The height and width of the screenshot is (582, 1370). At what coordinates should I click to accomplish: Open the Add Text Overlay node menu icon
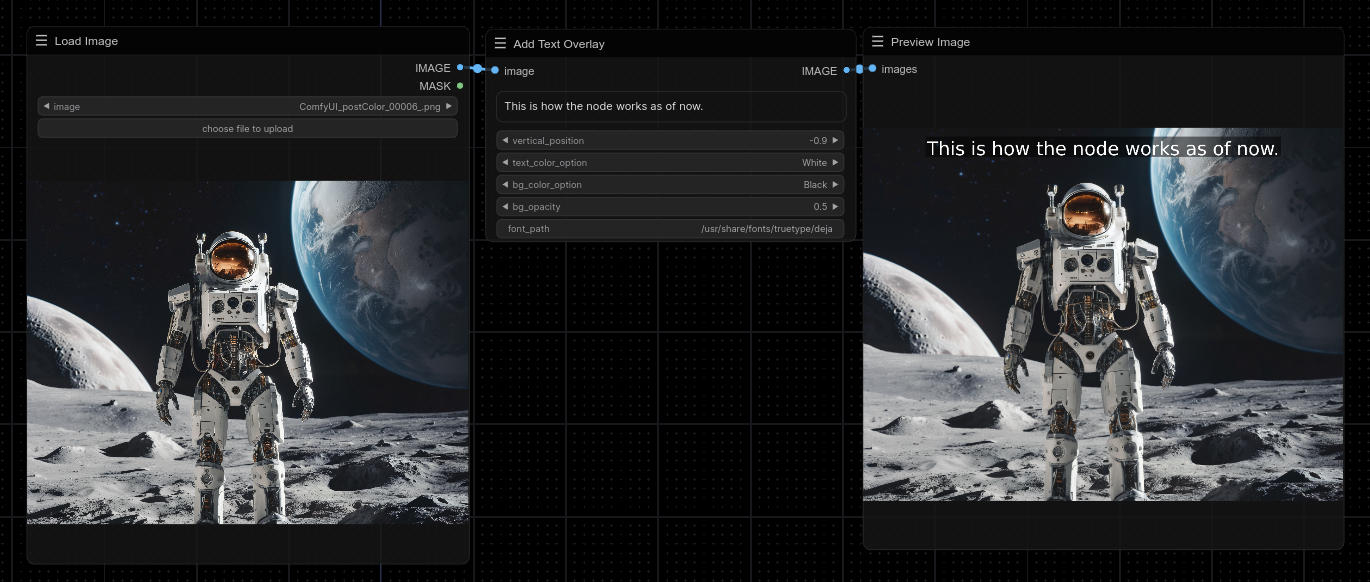[500, 44]
